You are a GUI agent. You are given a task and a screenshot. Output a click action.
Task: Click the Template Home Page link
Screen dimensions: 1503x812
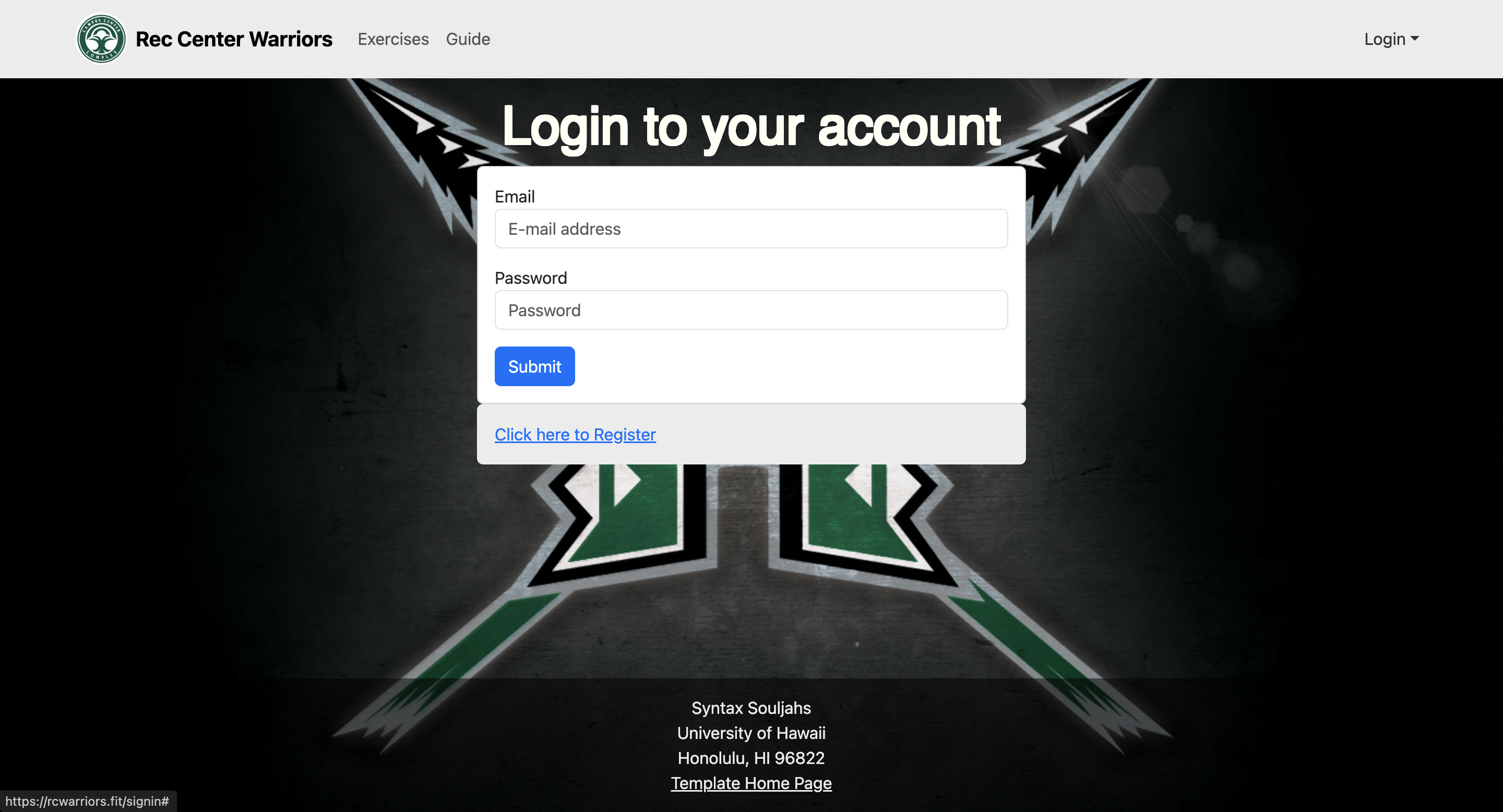point(750,784)
